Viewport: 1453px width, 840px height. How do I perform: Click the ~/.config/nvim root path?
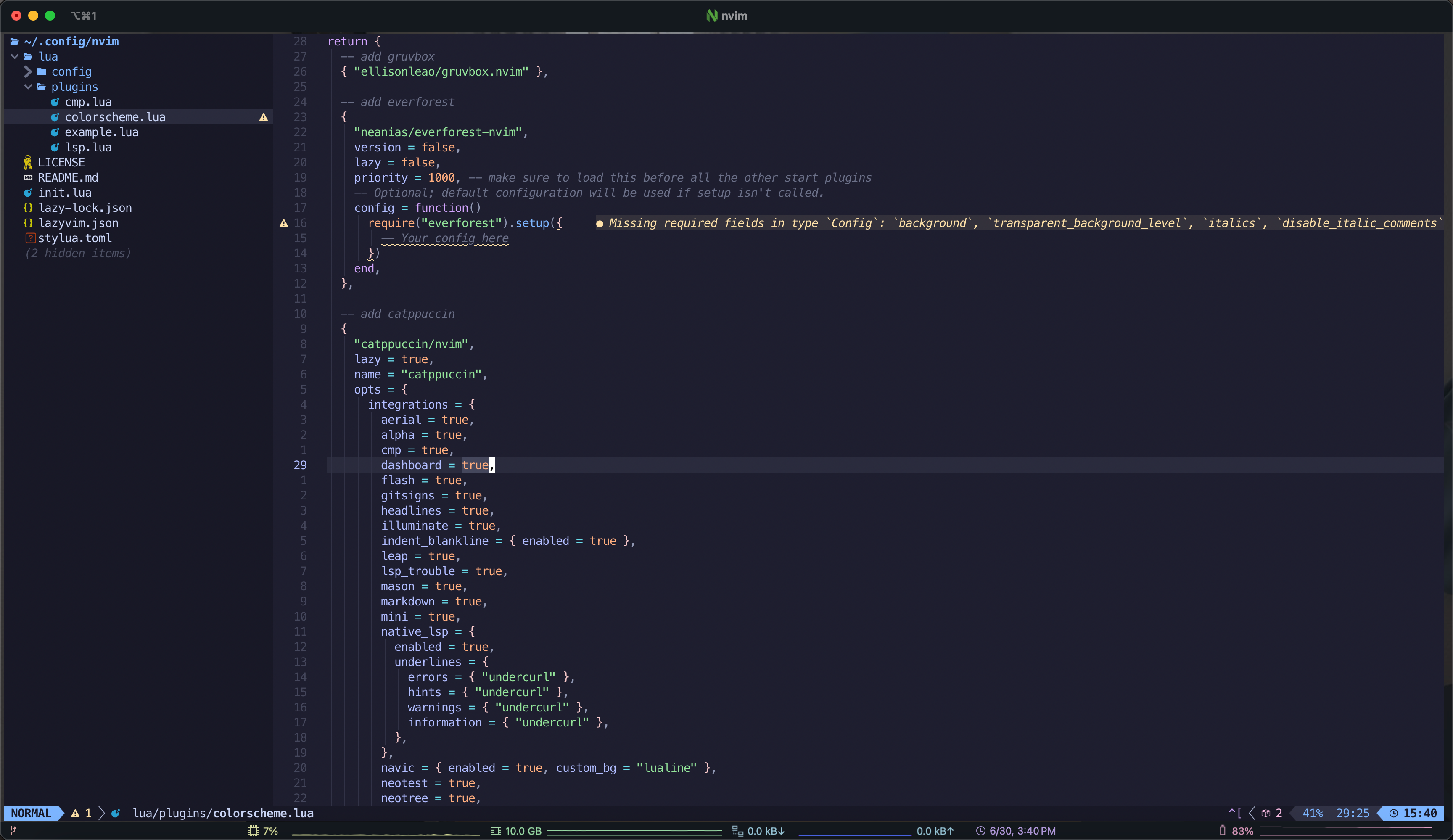pos(71,42)
